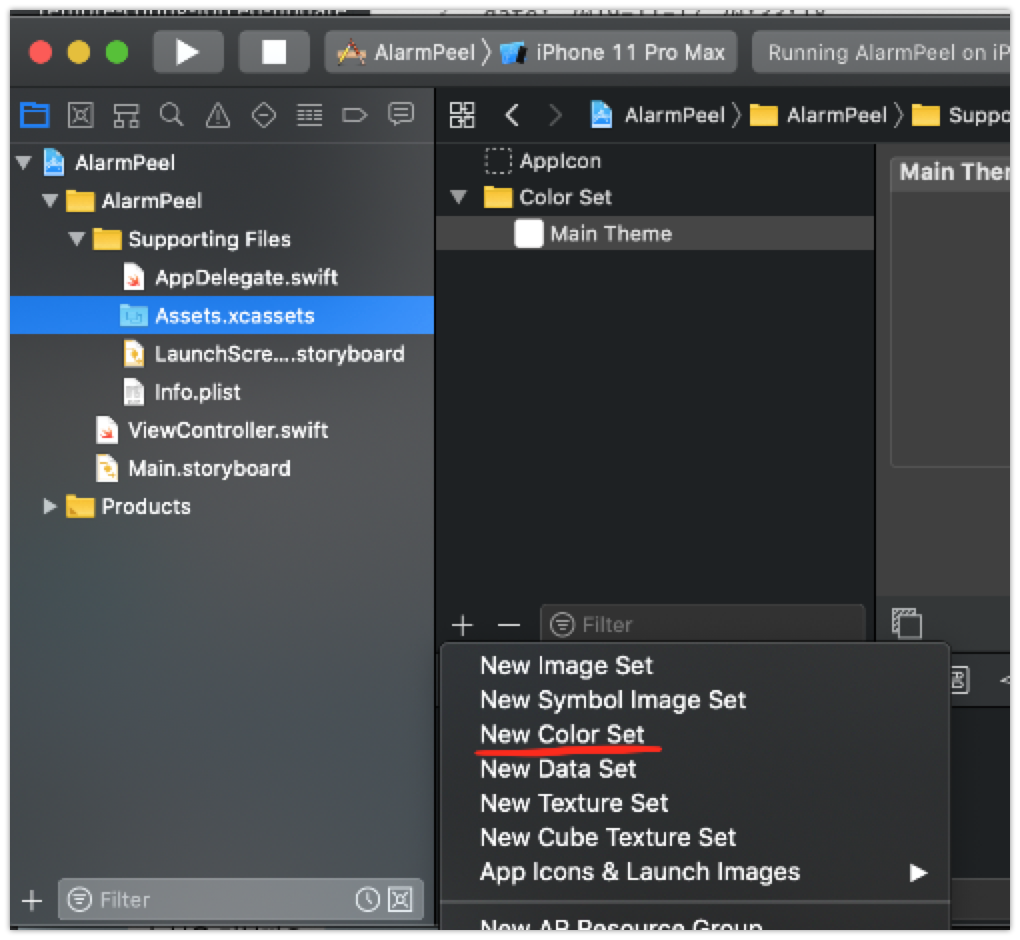Choose New Color Set
The width and height of the screenshot is (1020, 940).
coord(695,734)
